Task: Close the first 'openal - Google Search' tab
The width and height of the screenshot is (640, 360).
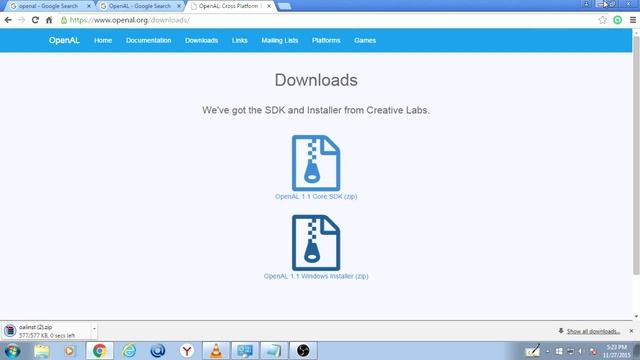Action: [x=89, y=6]
